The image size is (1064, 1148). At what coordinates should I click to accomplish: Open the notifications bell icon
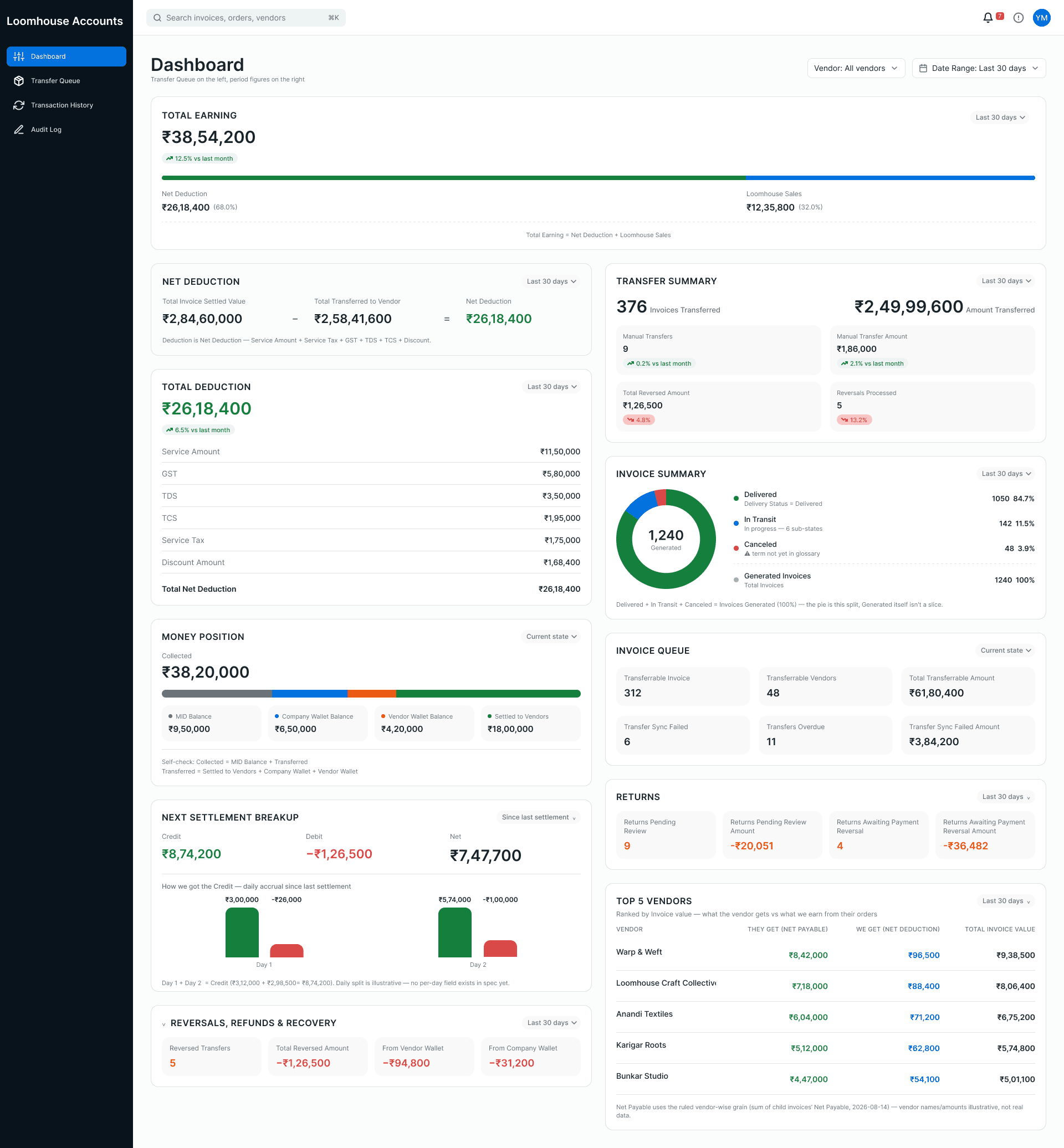[x=988, y=18]
